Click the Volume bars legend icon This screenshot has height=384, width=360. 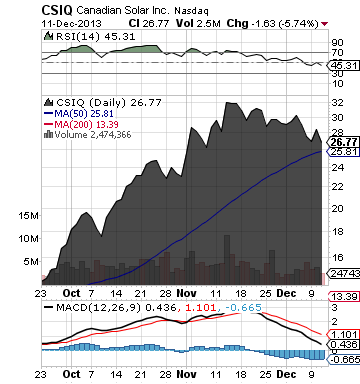point(49,134)
